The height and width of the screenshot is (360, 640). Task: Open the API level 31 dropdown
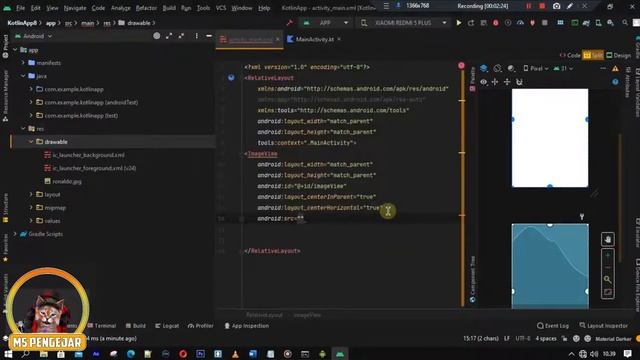pos(563,69)
